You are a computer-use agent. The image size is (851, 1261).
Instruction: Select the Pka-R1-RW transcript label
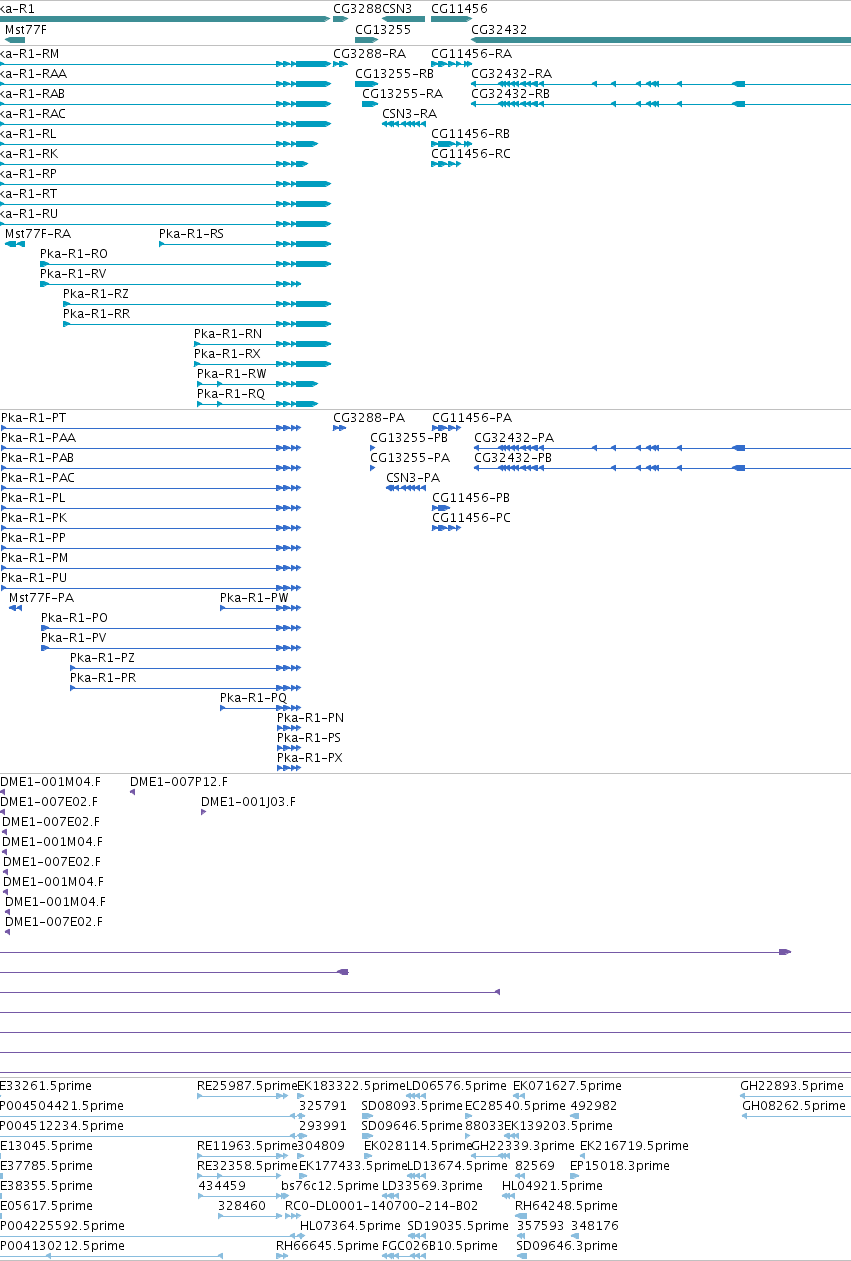(x=232, y=374)
